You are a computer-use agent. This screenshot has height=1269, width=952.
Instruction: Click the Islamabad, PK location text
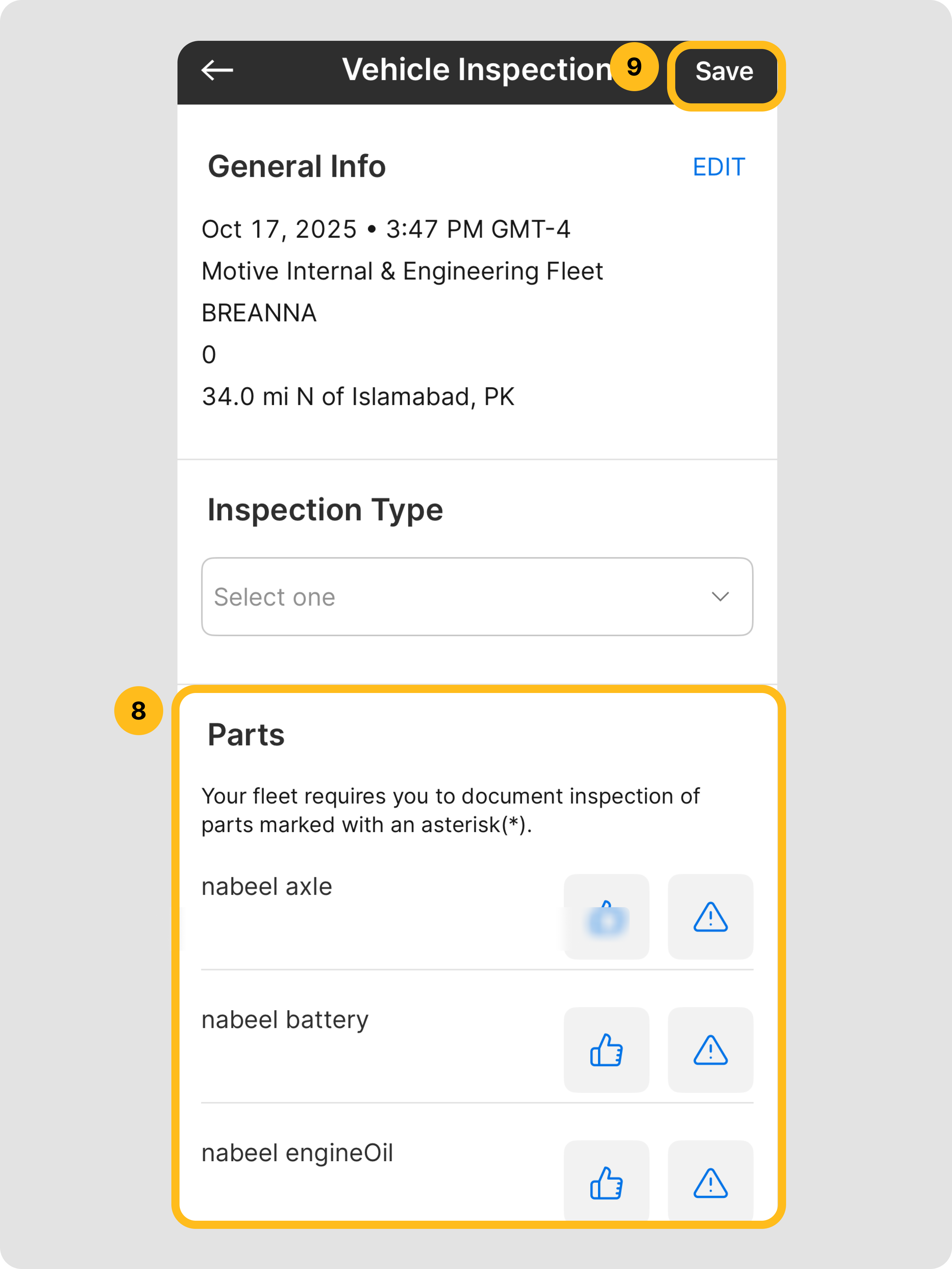(358, 397)
